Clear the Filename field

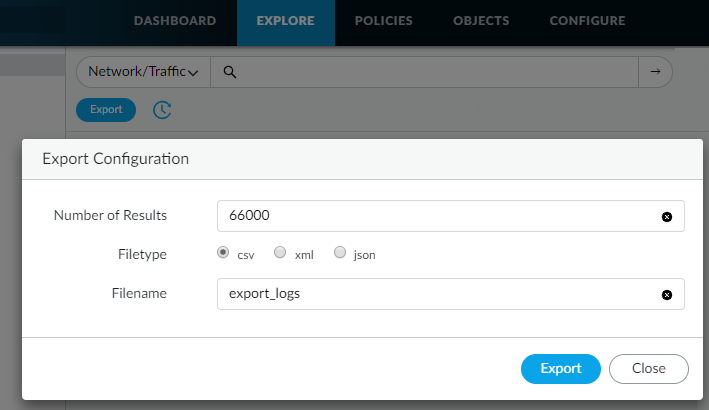[667, 294]
